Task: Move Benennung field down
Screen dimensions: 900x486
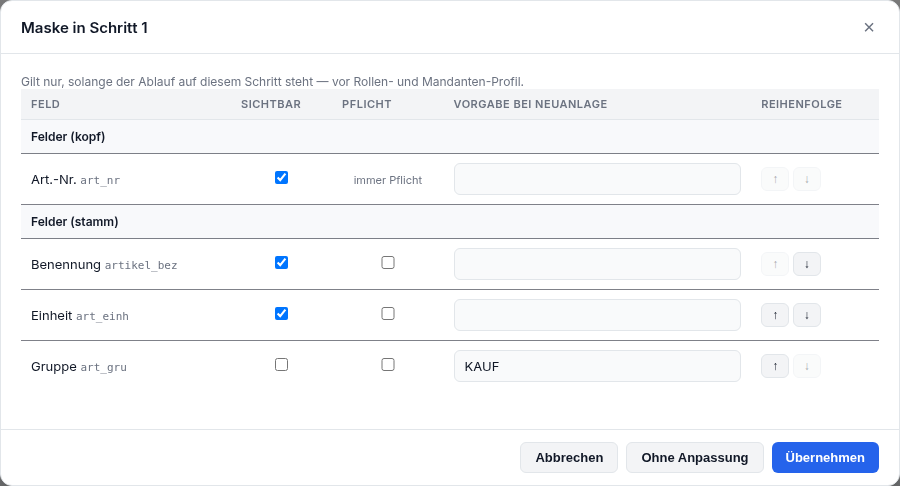Action: click(806, 264)
